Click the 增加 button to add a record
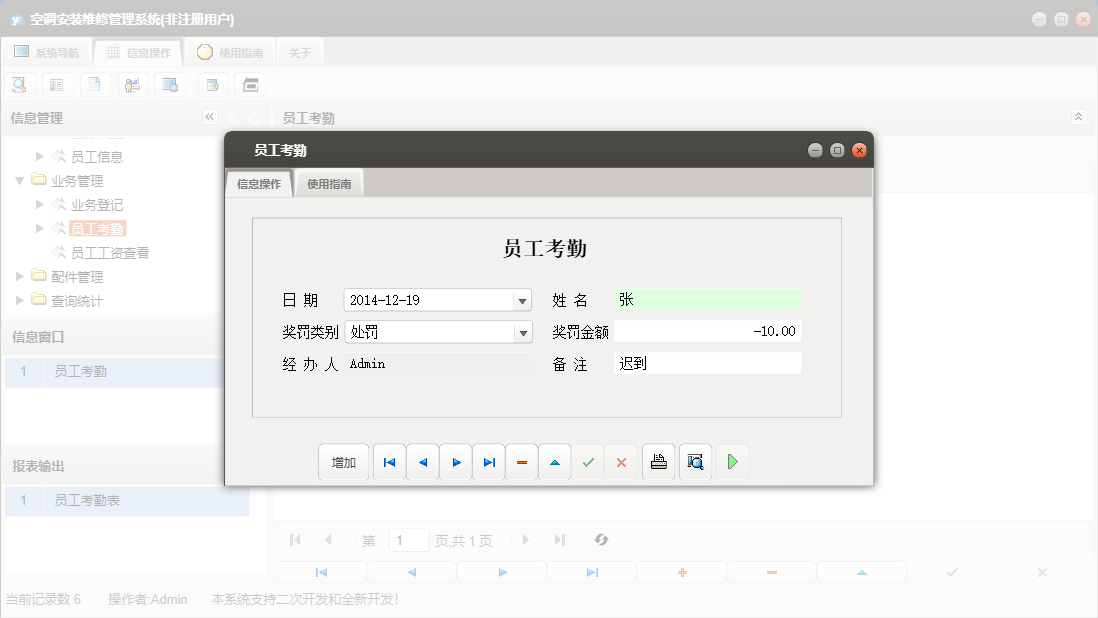The width and height of the screenshot is (1098, 618). tap(343, 461)
